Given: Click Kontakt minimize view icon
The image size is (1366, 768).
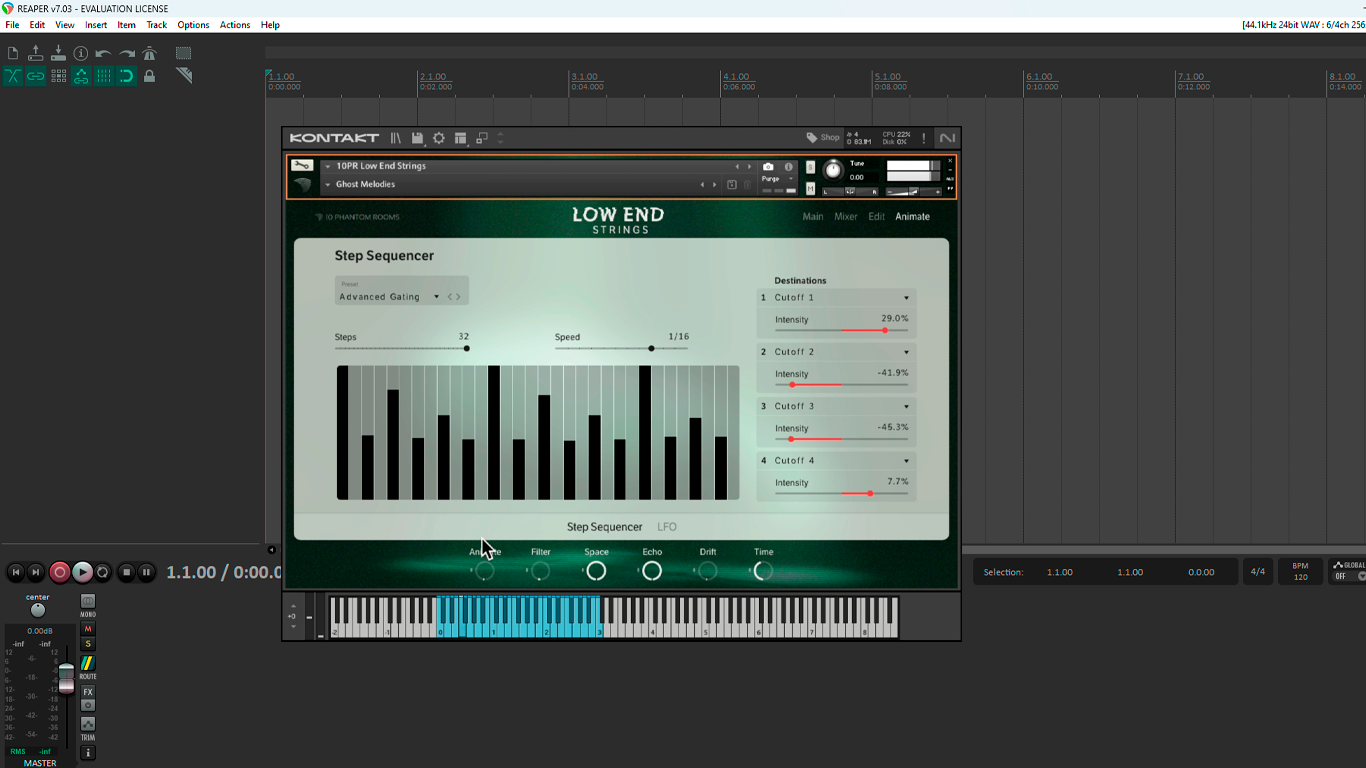Looking at the screenshot, I should click(481, 138).
